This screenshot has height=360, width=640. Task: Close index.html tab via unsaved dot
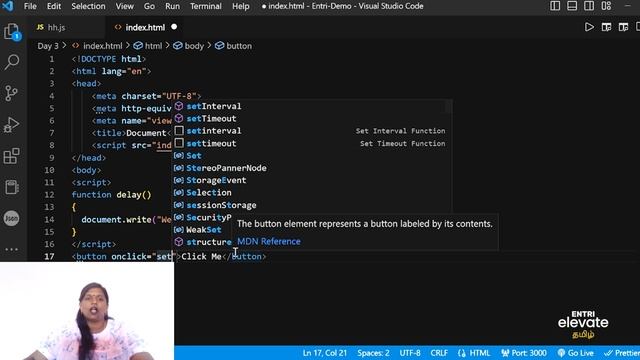[x=174, y=27]
